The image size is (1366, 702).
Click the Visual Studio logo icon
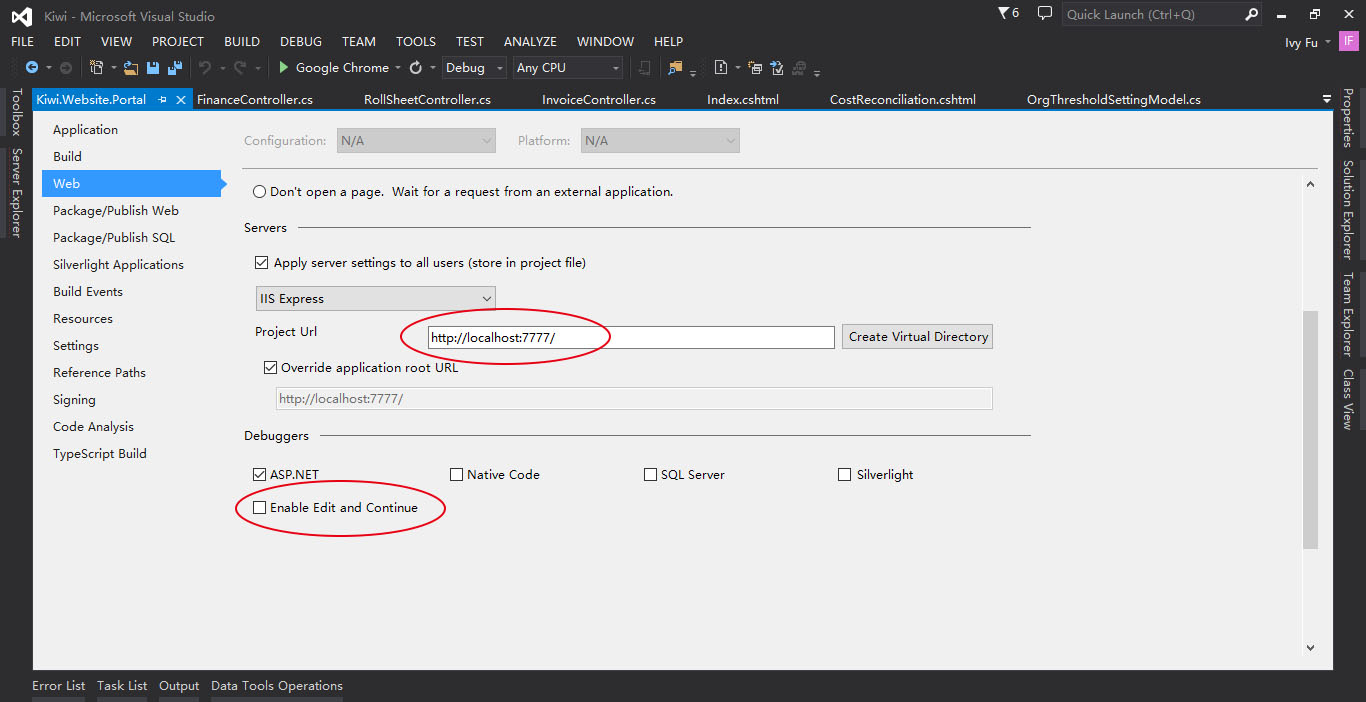pos(21,15)
